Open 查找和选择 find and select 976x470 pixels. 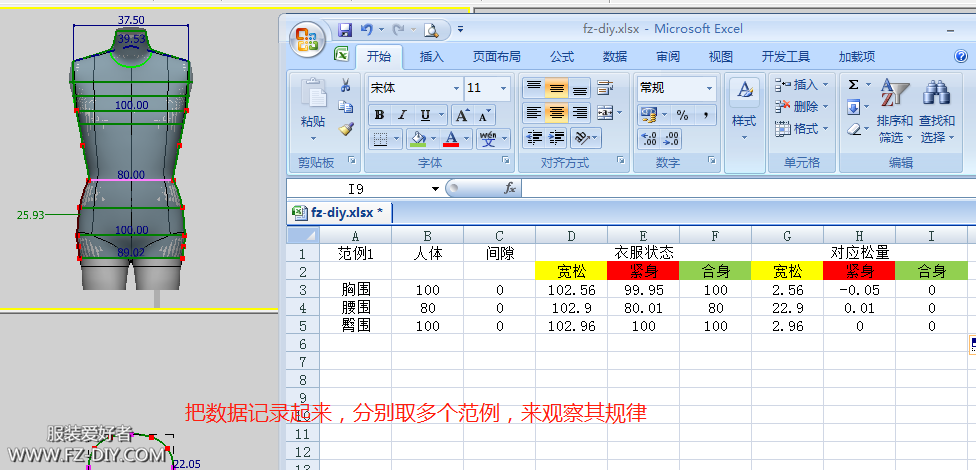(x=937, y=111)
